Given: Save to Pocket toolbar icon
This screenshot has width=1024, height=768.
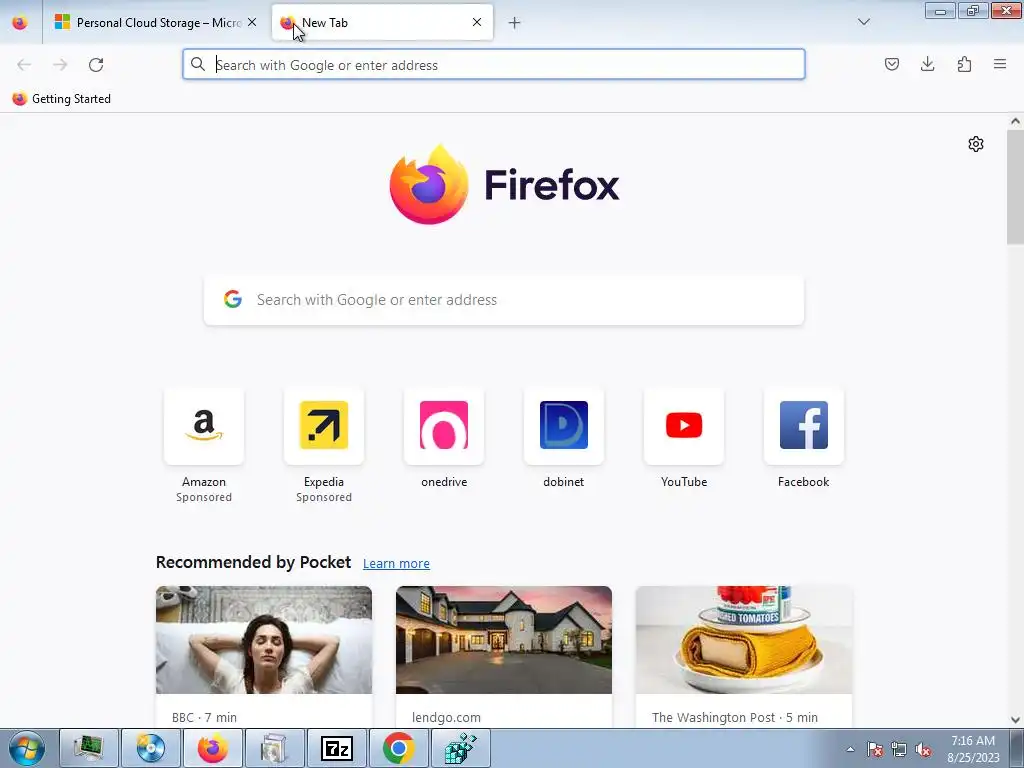Looking at the screenshot, I should click(892, 64).
